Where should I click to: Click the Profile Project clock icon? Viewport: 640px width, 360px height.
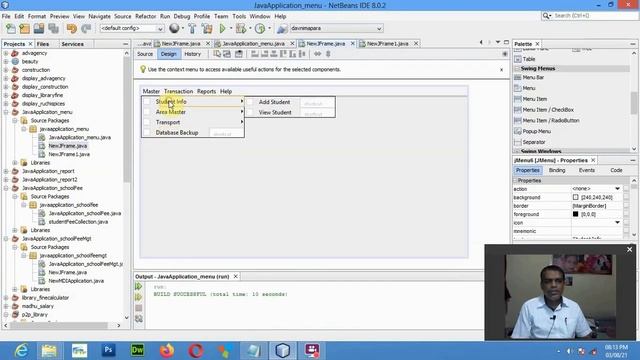(260, 29)
